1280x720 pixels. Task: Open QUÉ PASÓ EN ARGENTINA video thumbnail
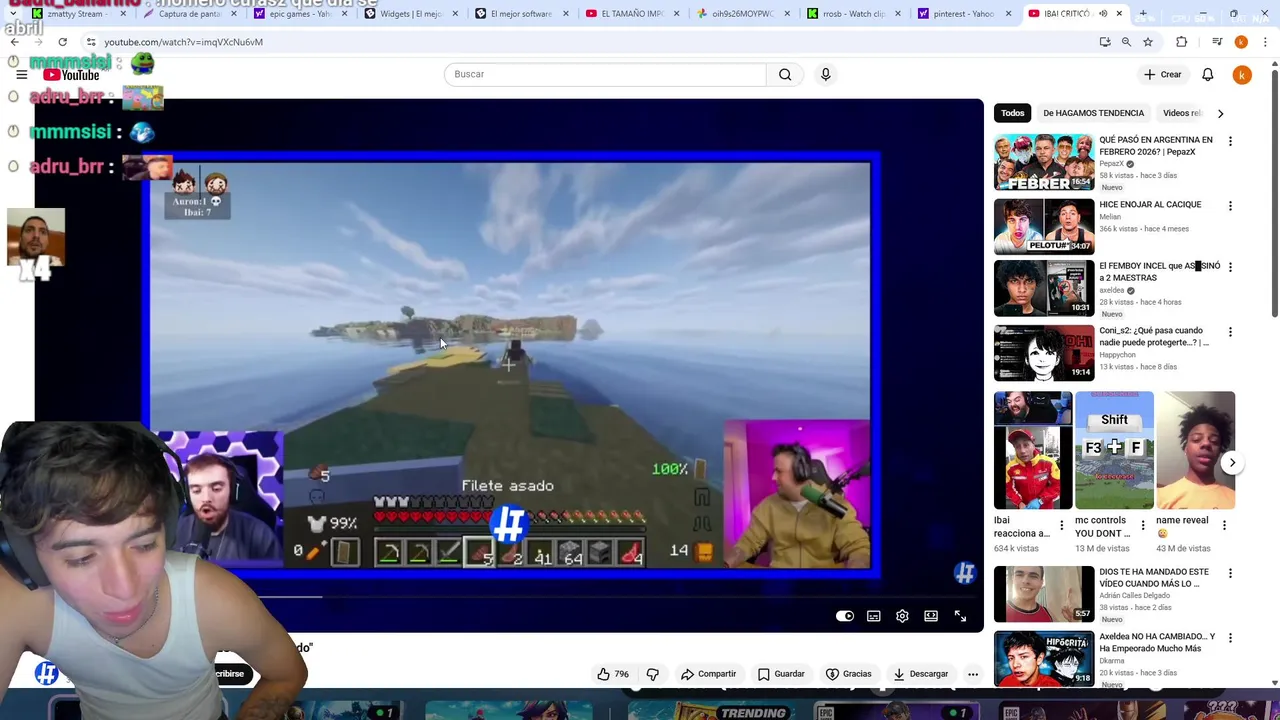[1044, 162]
